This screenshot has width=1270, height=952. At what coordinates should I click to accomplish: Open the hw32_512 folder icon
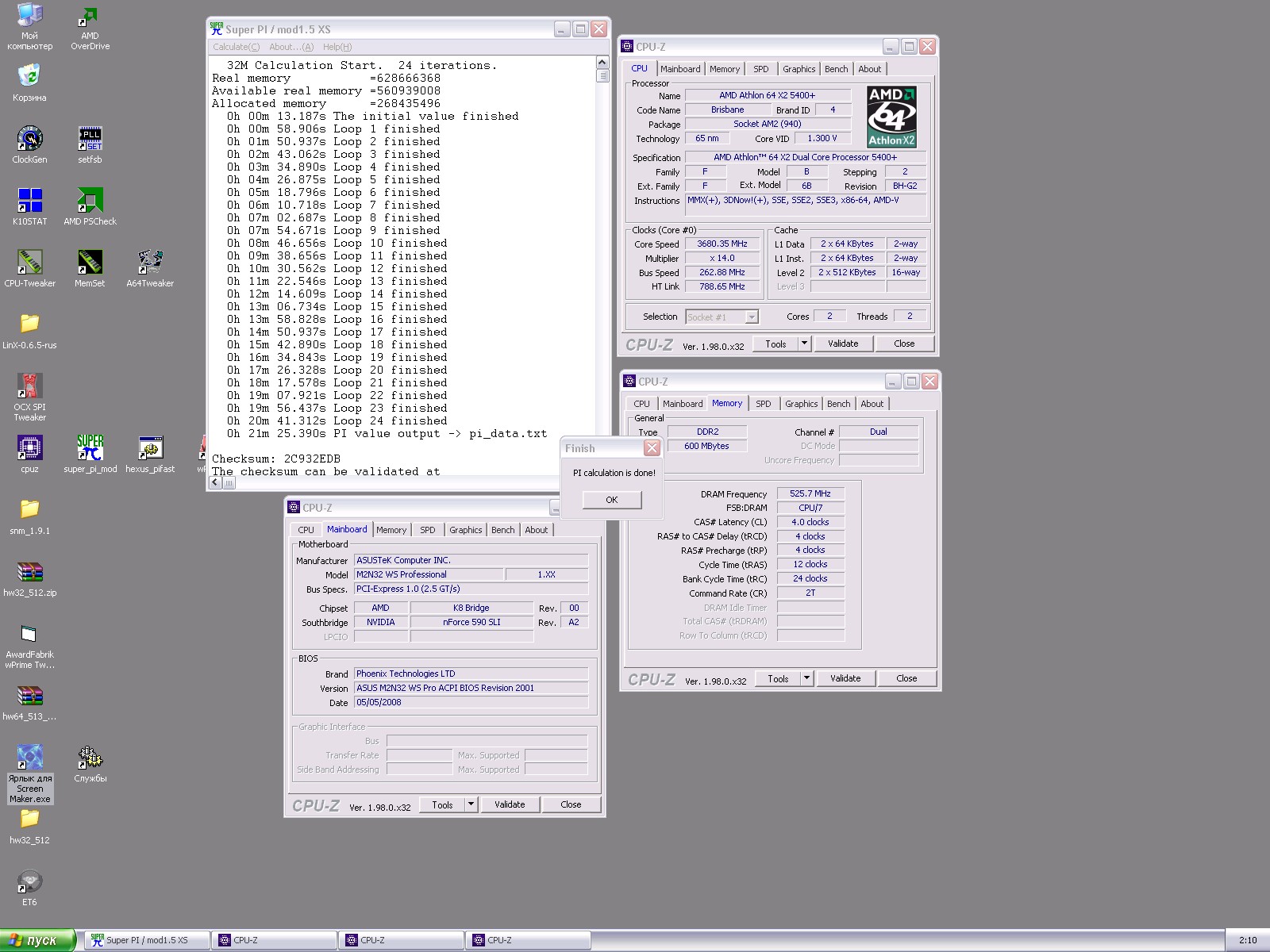click(x=29, y=826)
